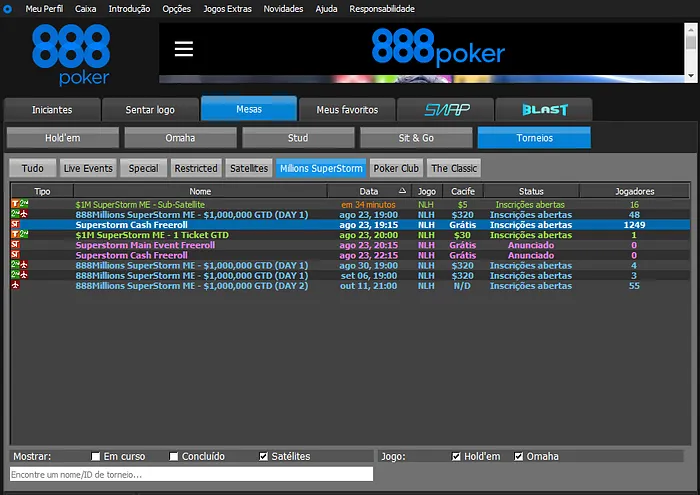This screenshot has height=495, width=700.
Task: Click the type icon of 1 Ticket GTD row
Action: 20,234
